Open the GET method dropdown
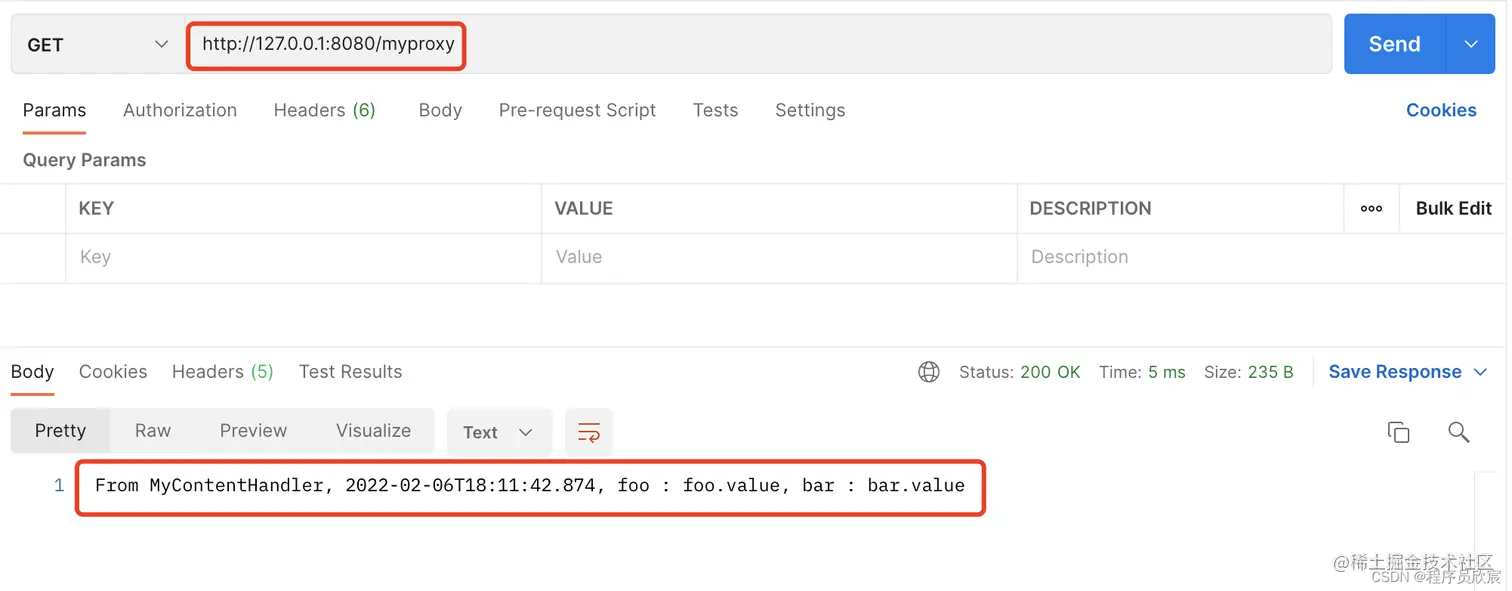This screenshot has height=591, width=1512. click(x=97, y=44)
